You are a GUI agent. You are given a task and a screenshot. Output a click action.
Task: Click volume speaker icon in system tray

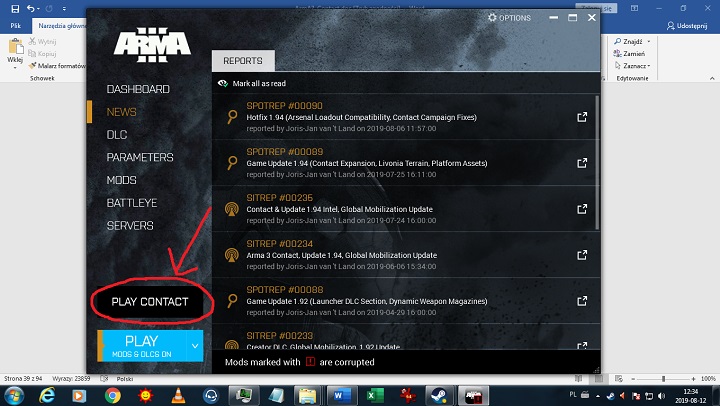(661, 395)
